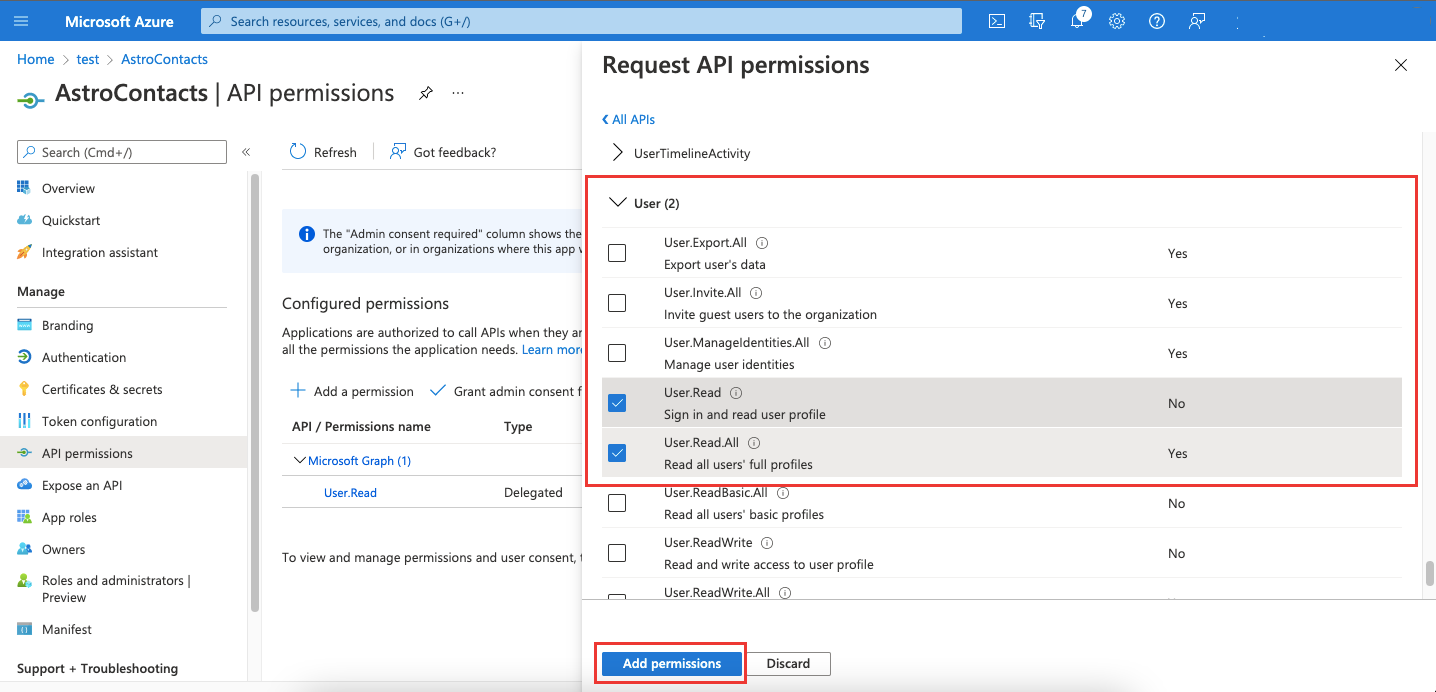Check the User.ReadBasic.All checkbox
Image resolution: width=1436 pixels, height=692 pixels.
tap(617, 503)
